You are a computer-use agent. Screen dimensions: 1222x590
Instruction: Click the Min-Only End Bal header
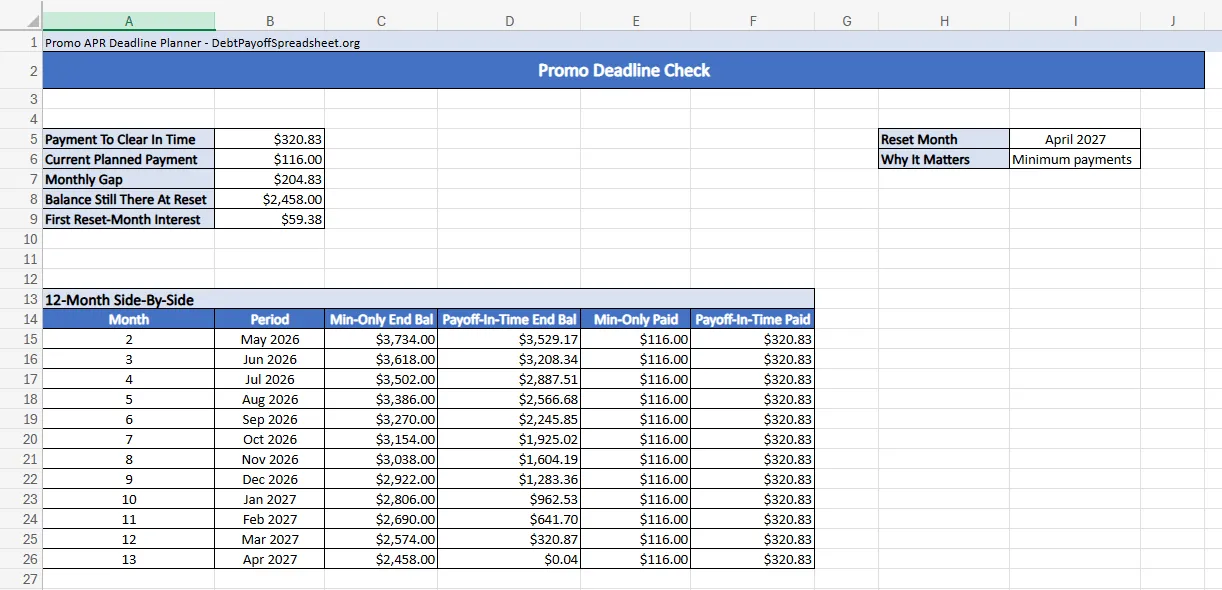click(381, 319)
